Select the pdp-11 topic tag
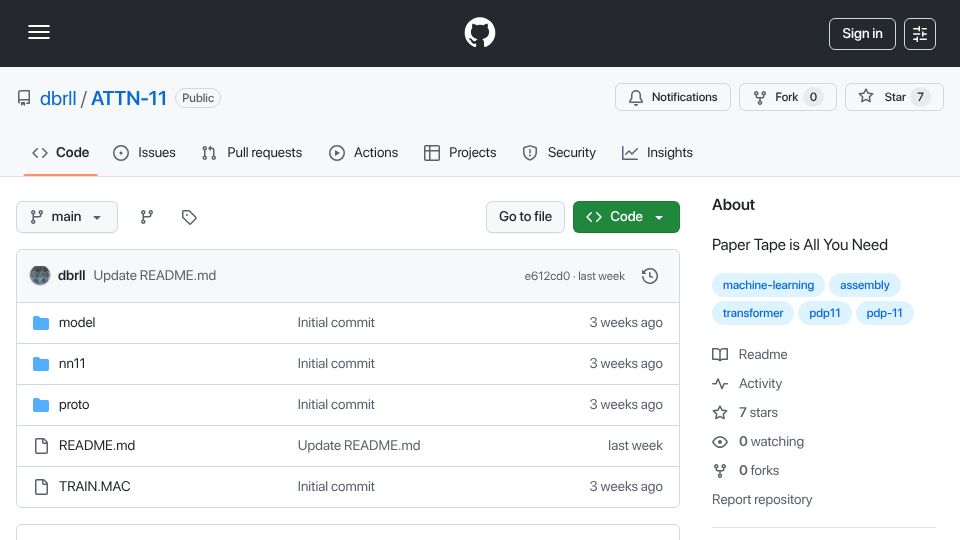Screen dimensions: 960x540 [x=884, y=313]
